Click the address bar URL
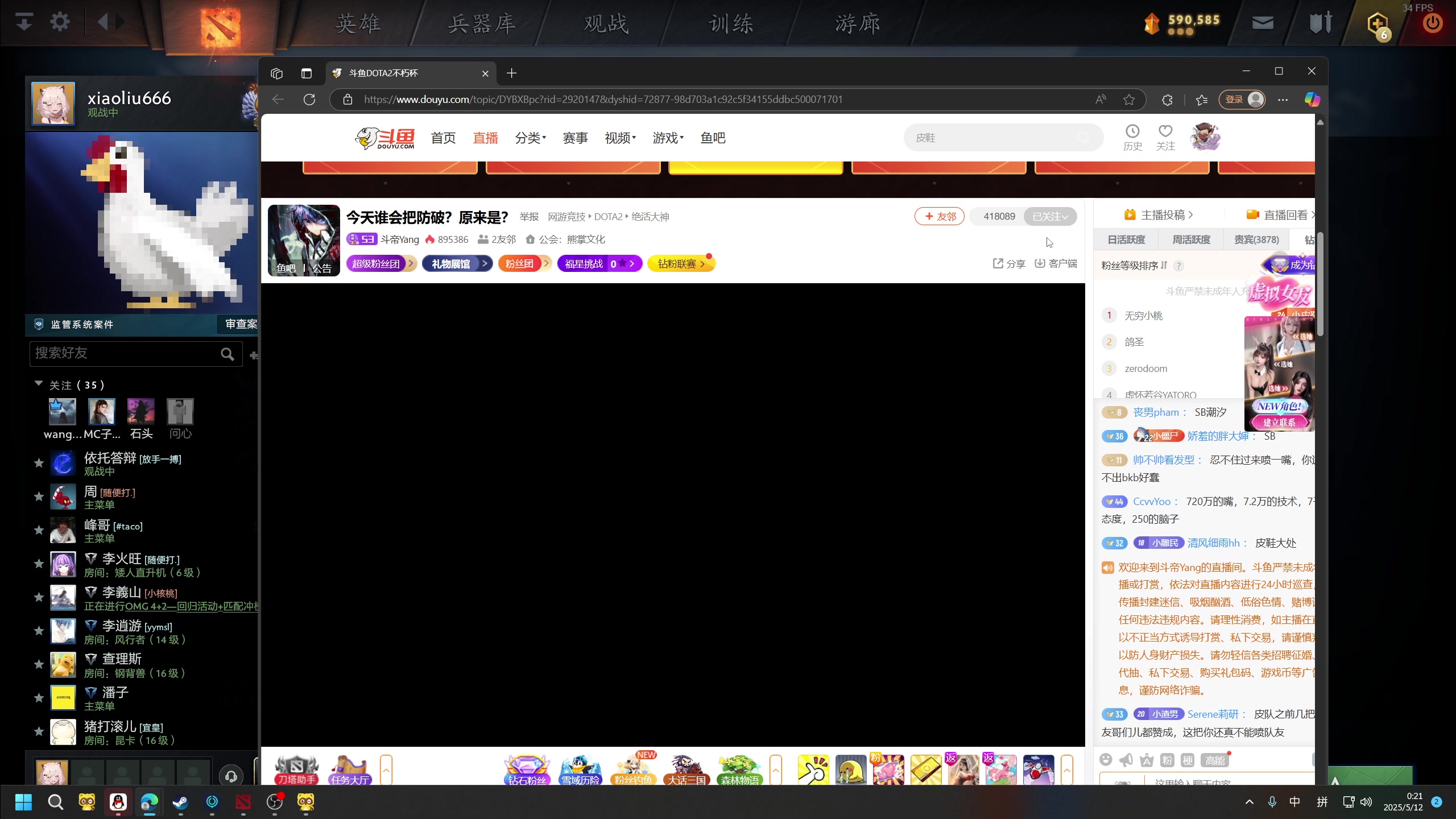1456x819 pixels. tap(603, 100)
